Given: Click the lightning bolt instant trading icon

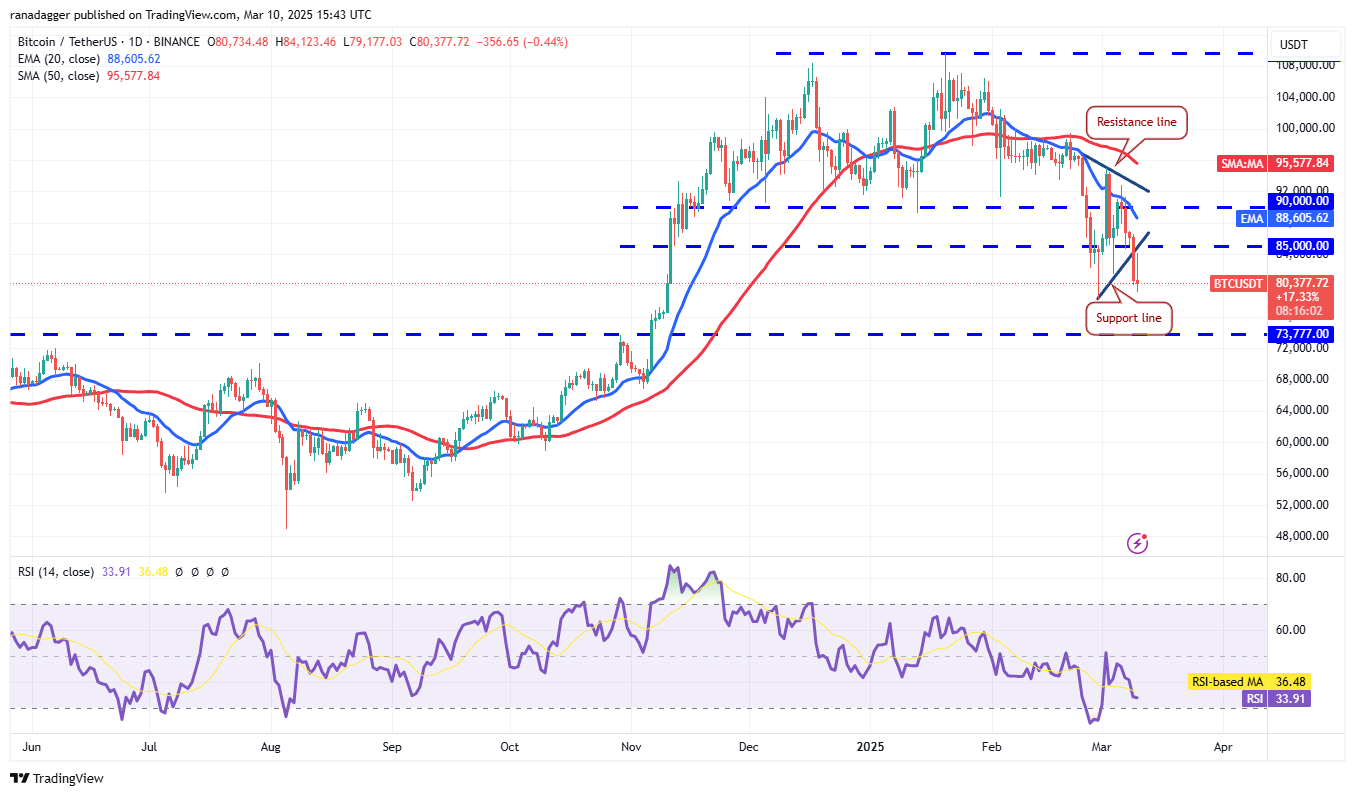Looking at the screenshot, I should click(1137, 542).
